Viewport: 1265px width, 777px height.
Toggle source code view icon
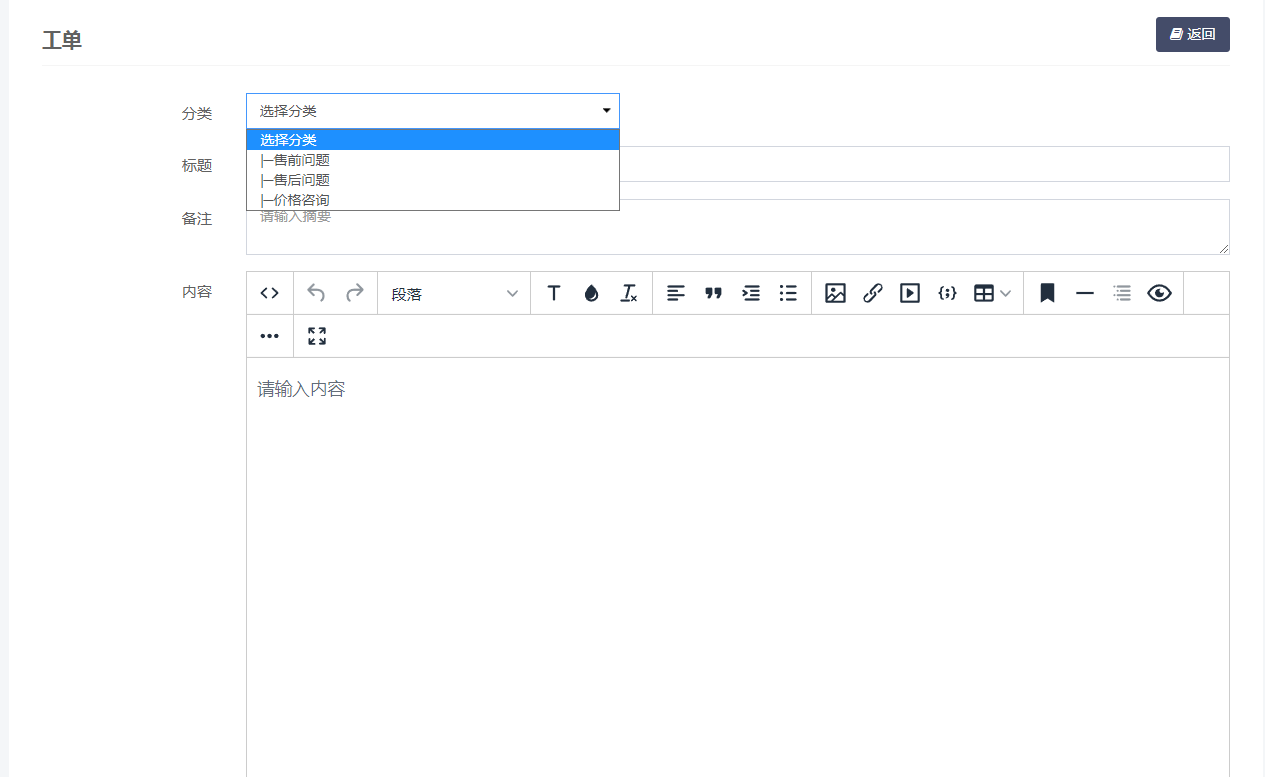tap(269, 293)
